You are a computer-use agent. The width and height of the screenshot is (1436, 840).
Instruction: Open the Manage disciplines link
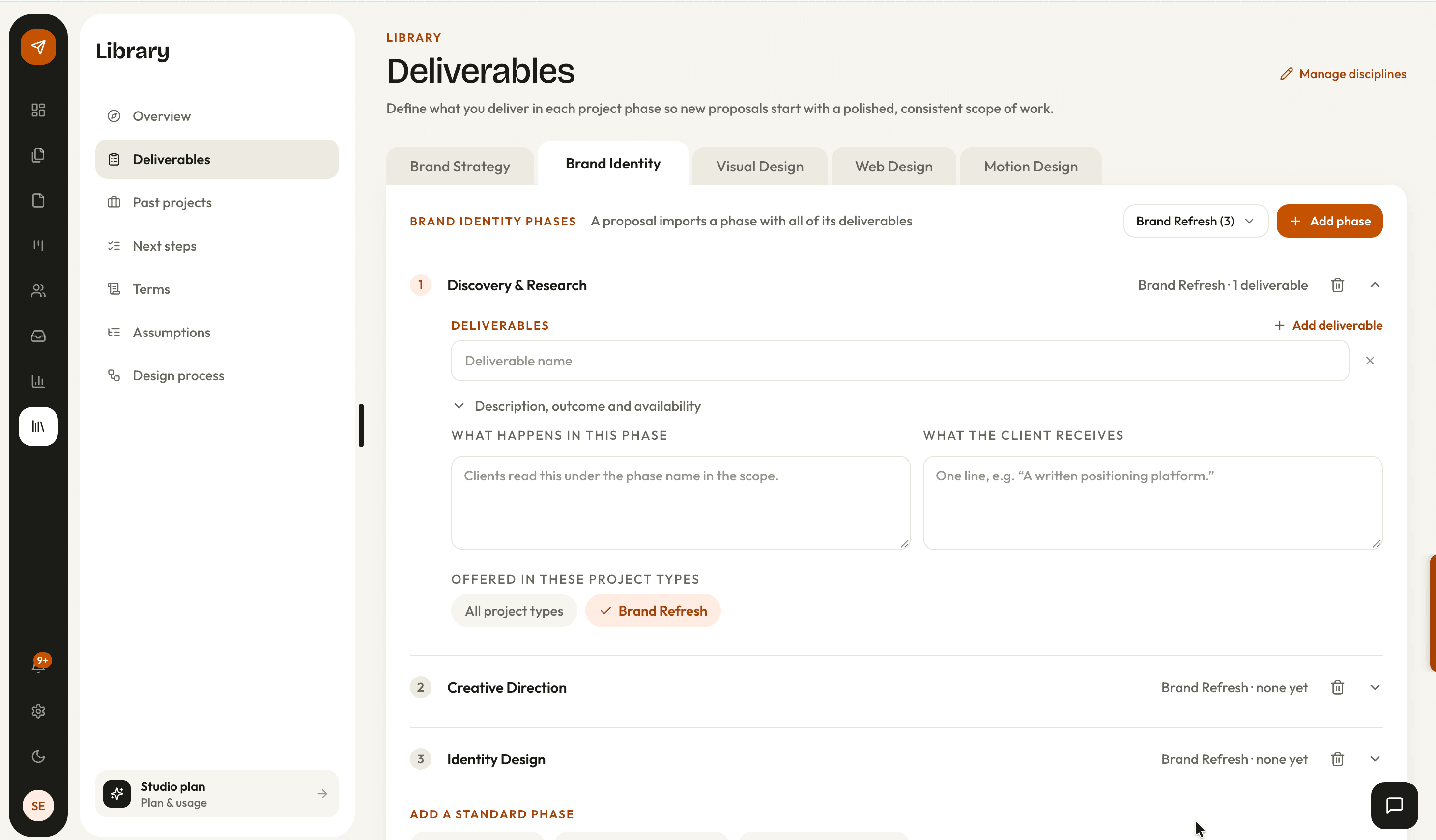1343,74
